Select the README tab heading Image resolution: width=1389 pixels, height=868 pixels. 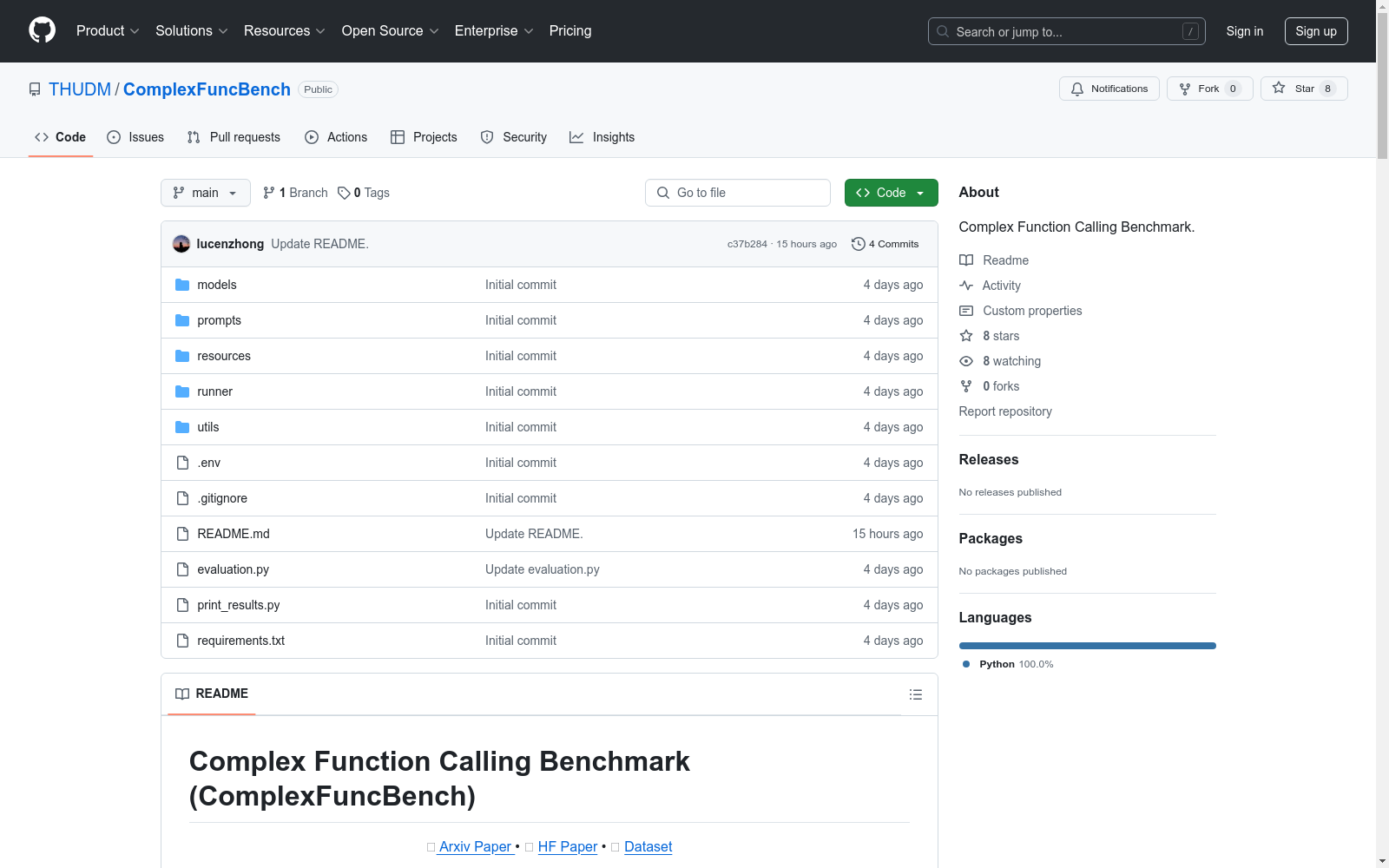click(x=212, y=694)
